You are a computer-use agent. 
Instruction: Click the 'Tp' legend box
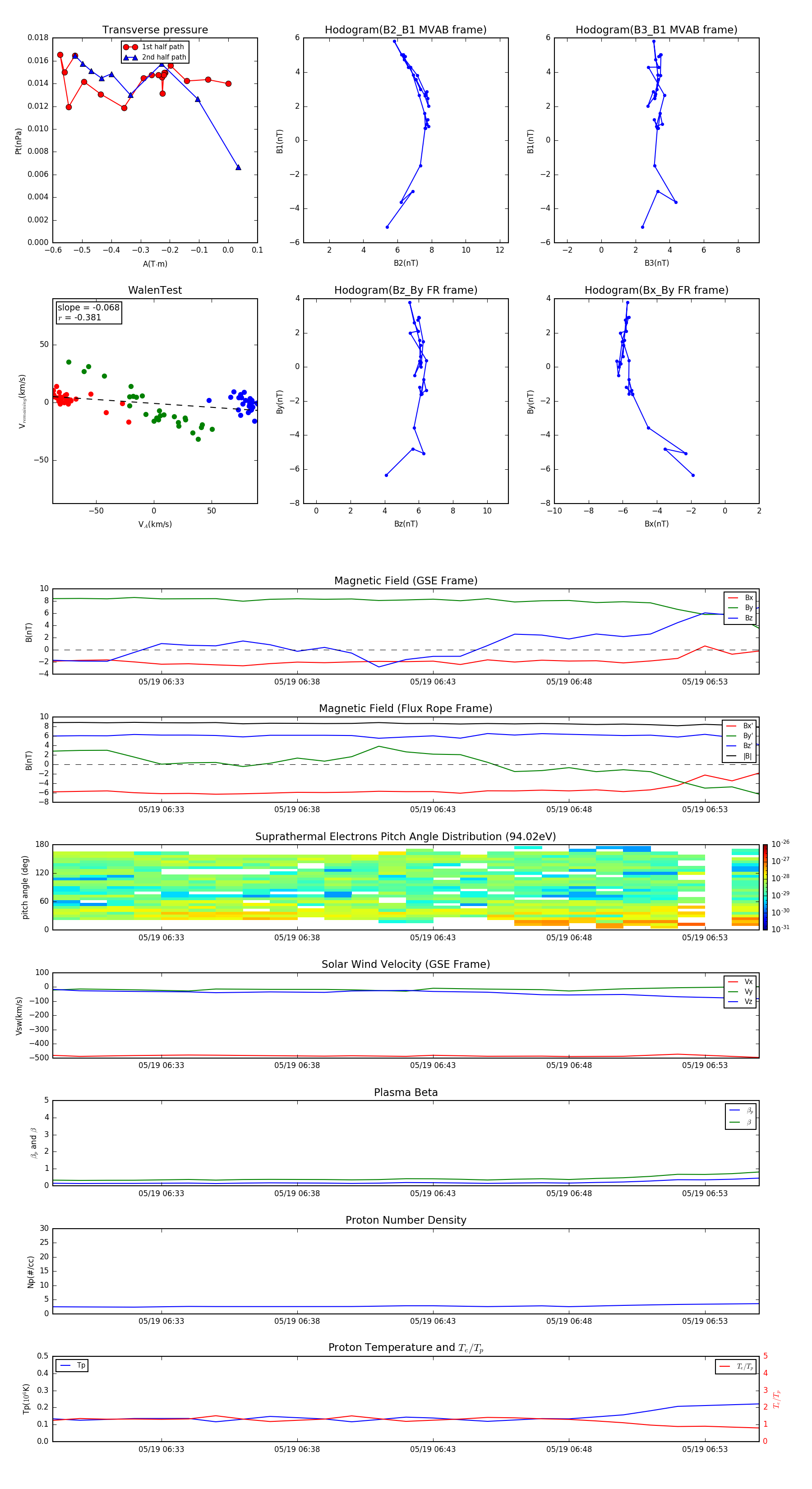click(x=72, y=1366)
